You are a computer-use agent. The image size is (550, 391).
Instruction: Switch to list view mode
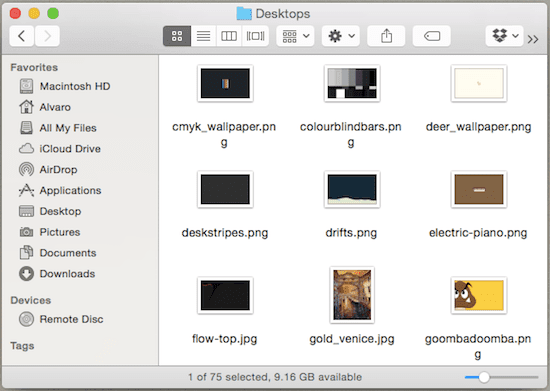click(204, 36)
